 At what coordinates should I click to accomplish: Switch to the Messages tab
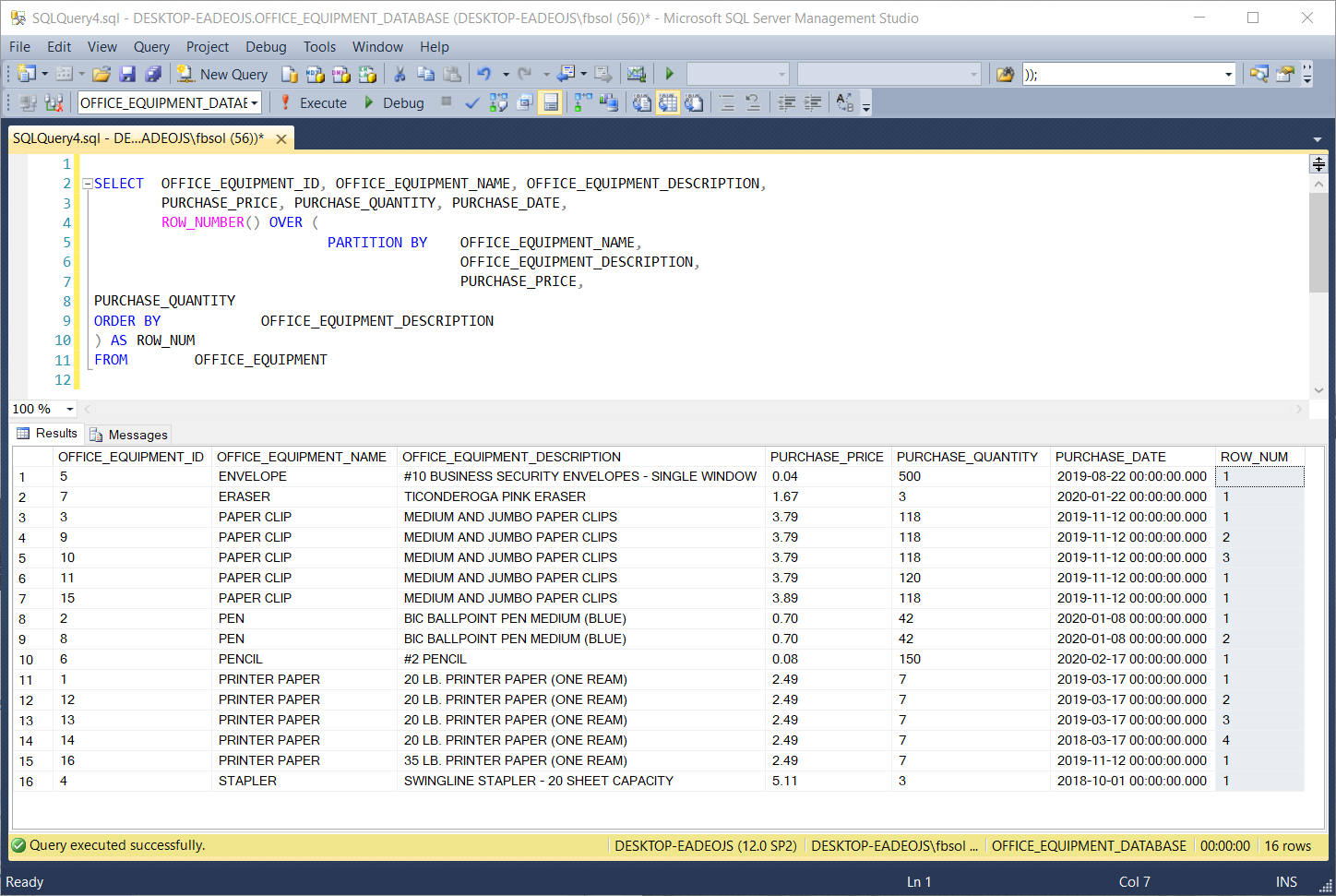129,435
